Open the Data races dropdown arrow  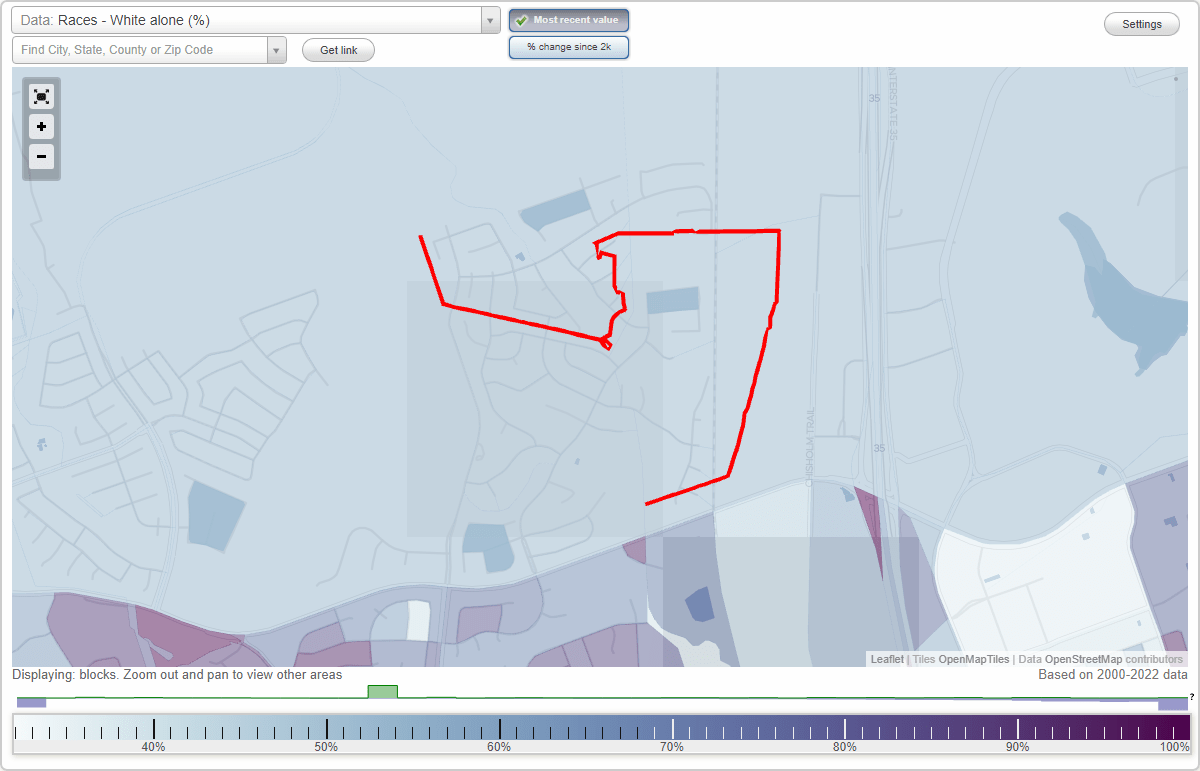488,19
